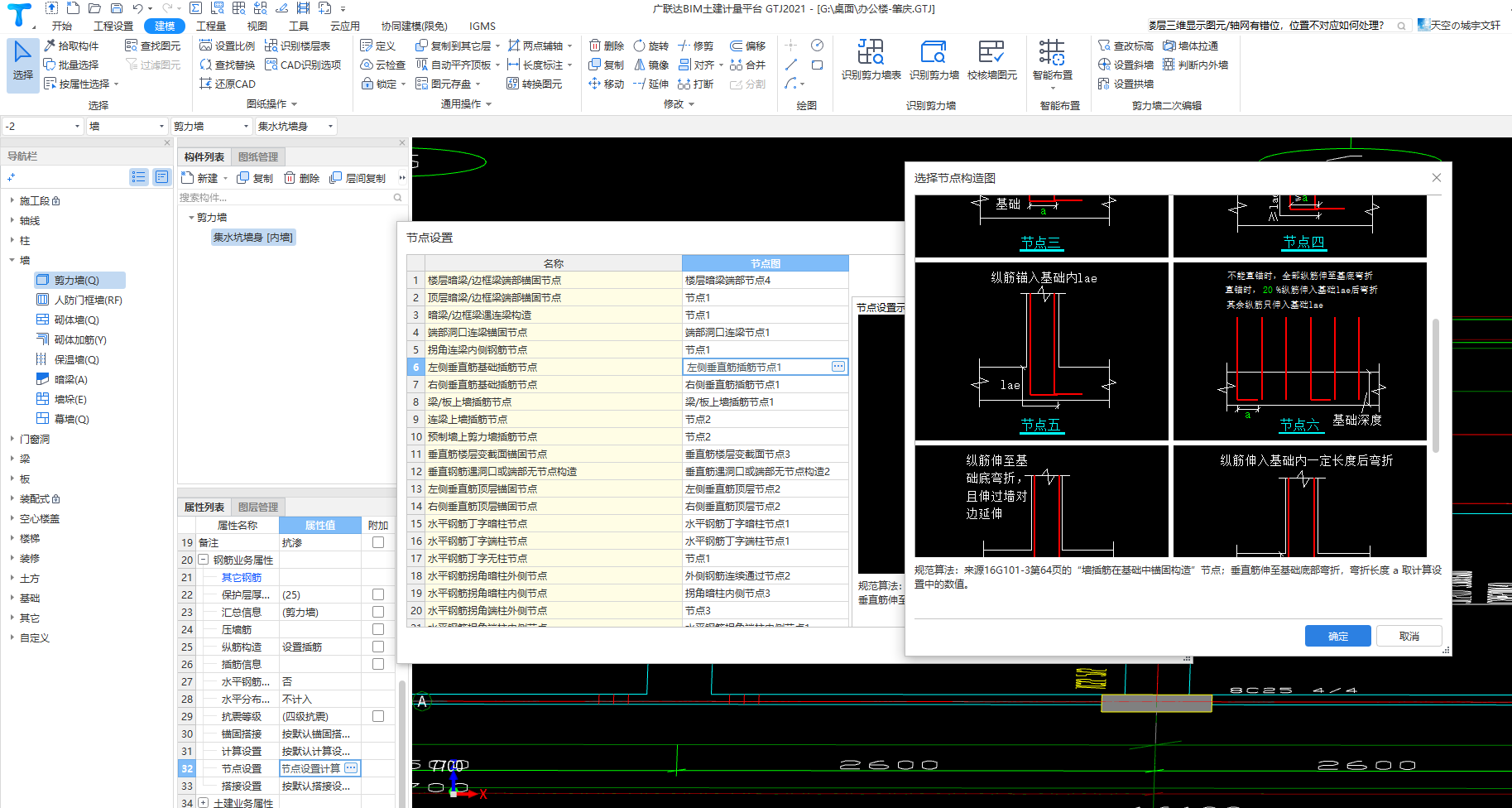Expand the 土建业务属性 group

(203, 802)
